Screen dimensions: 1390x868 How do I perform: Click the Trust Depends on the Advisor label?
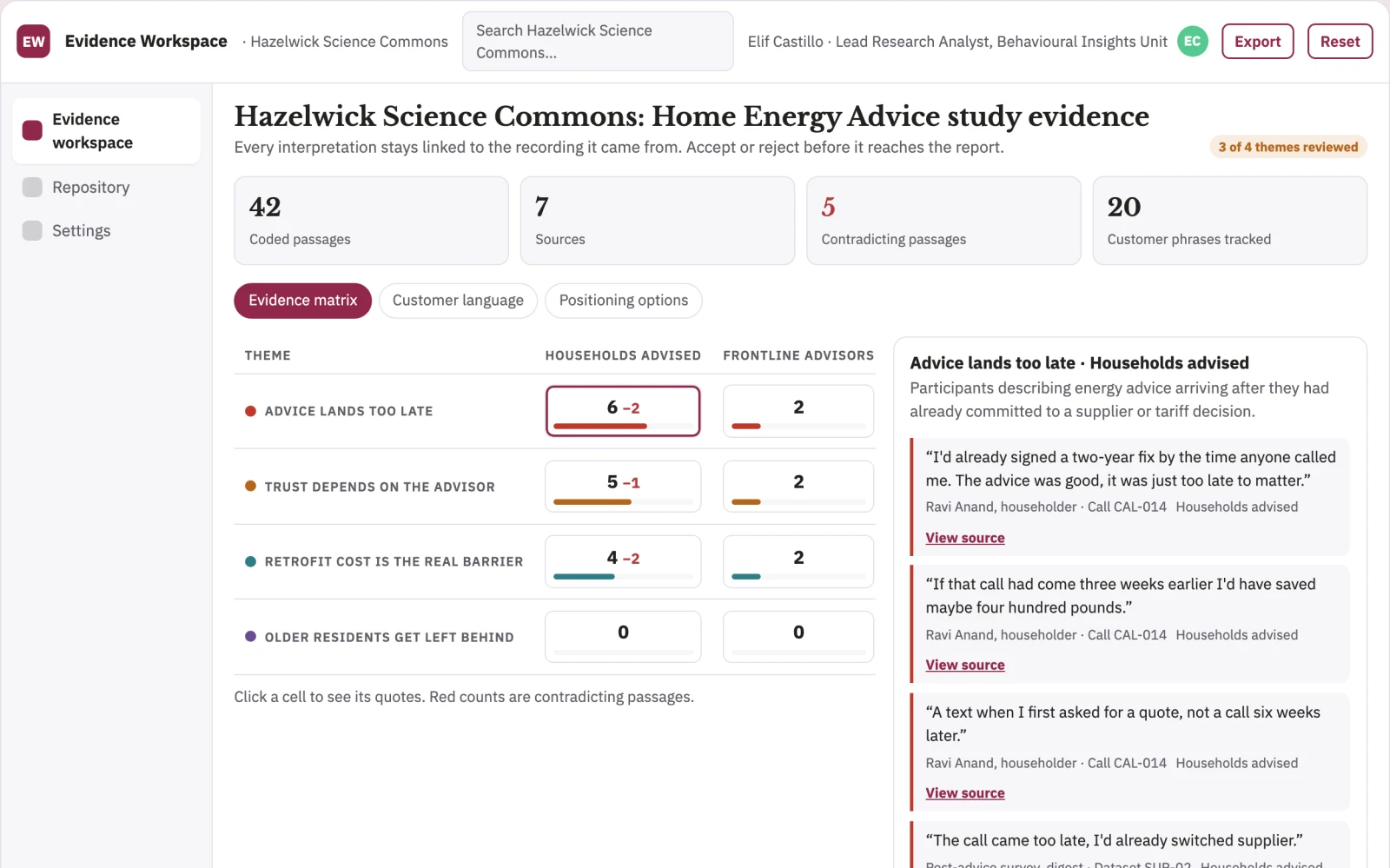click(x=380, y=487)
